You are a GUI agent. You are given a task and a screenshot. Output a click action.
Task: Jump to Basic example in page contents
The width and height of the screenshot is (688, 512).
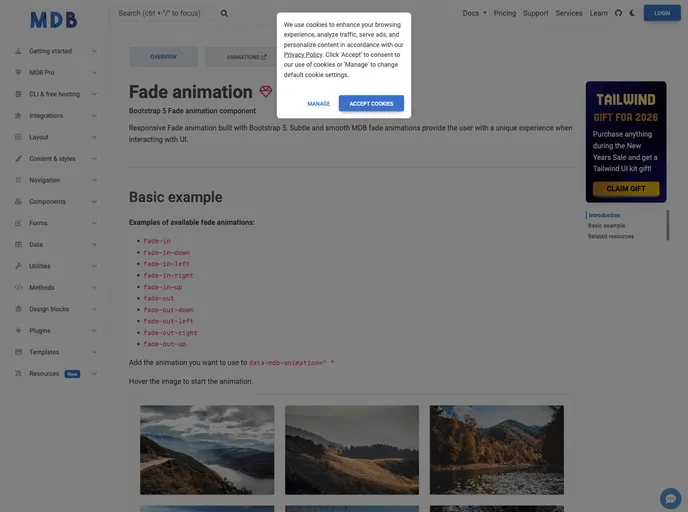click(x=606, y=226)
